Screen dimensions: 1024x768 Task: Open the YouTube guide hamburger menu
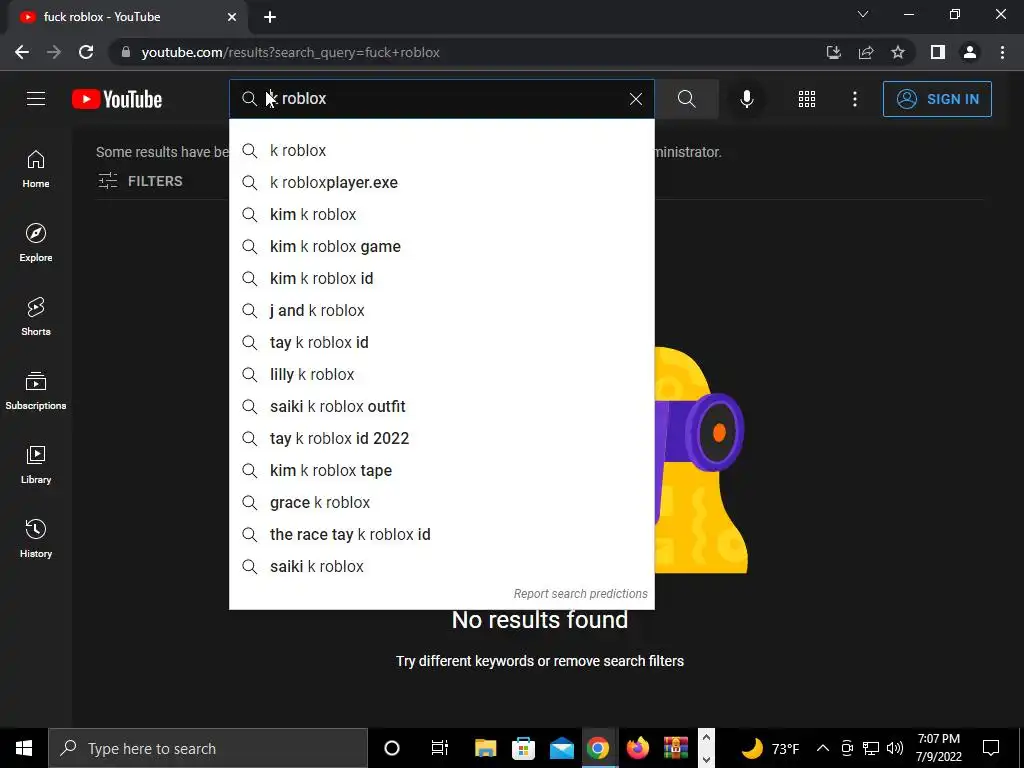tap(36, 99)
